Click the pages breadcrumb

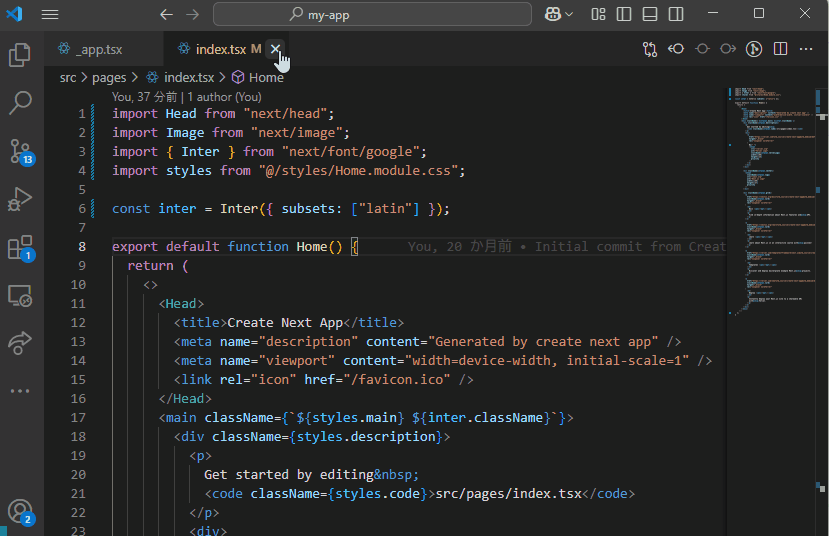coord(109,78)
